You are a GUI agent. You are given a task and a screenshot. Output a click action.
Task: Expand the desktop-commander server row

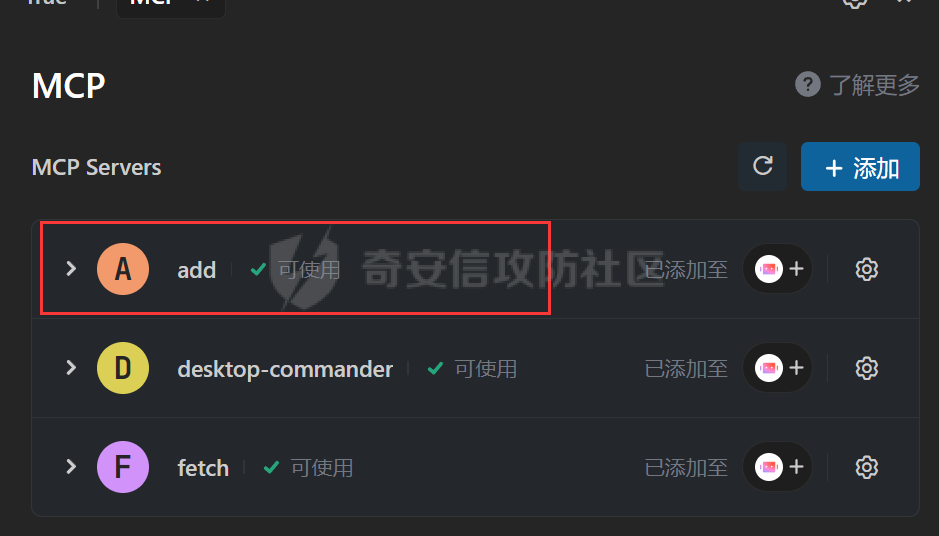[71, 368]
